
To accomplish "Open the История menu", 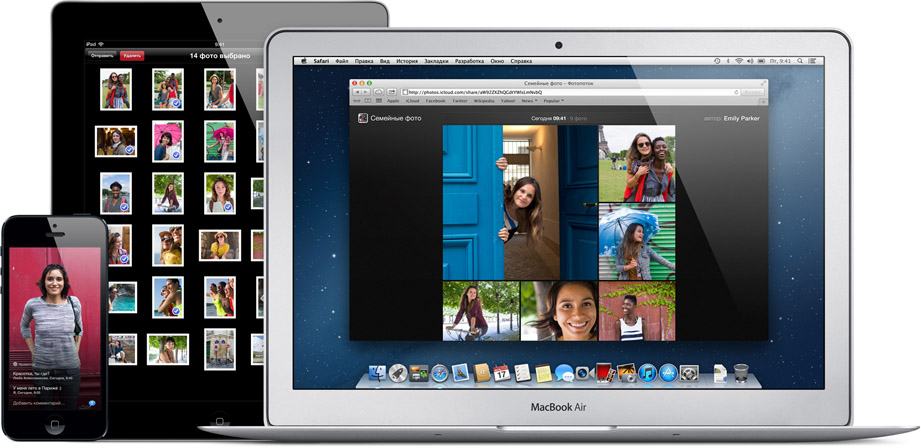I will 406,62.
